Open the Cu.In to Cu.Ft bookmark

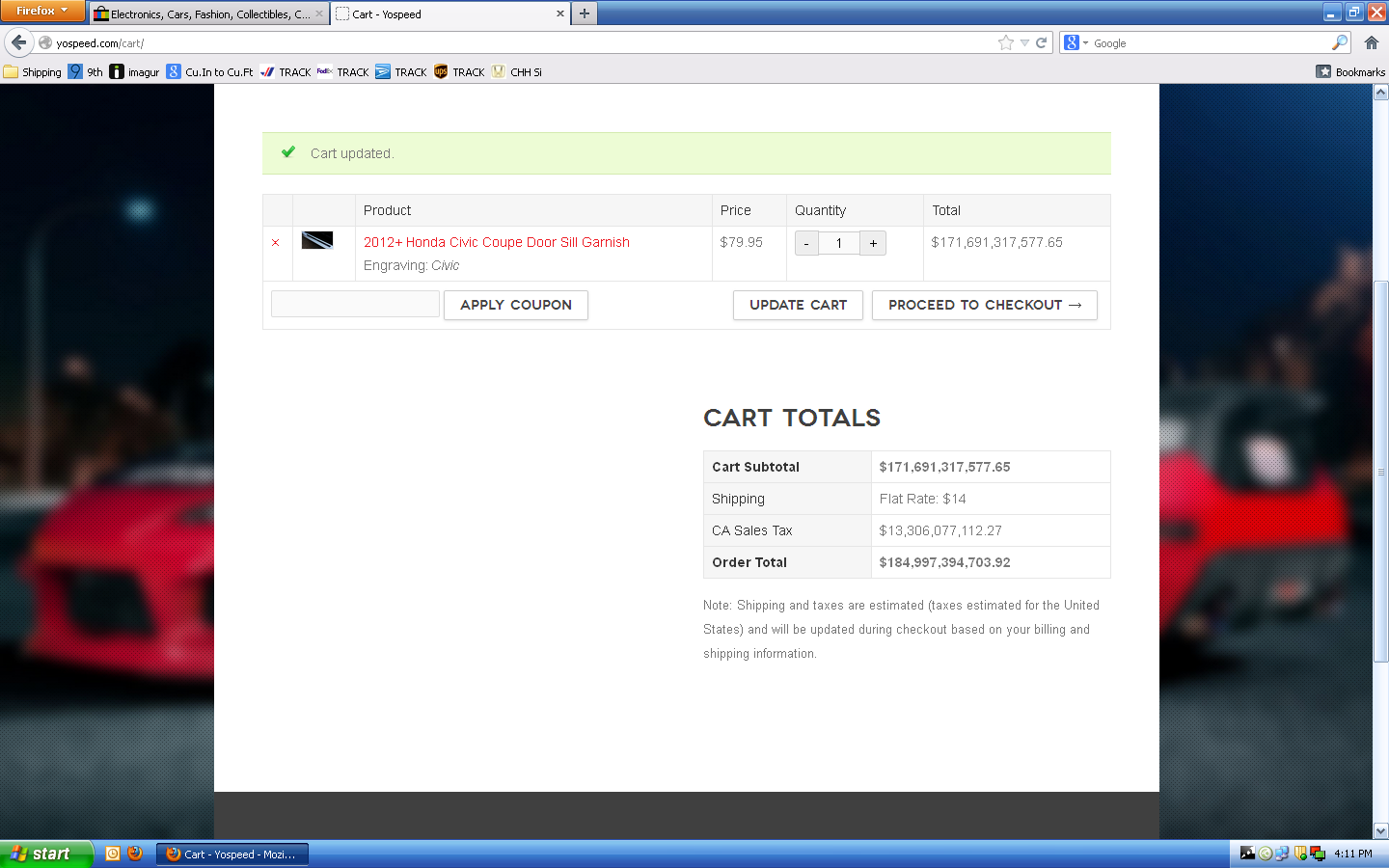[x=209, y=72]
